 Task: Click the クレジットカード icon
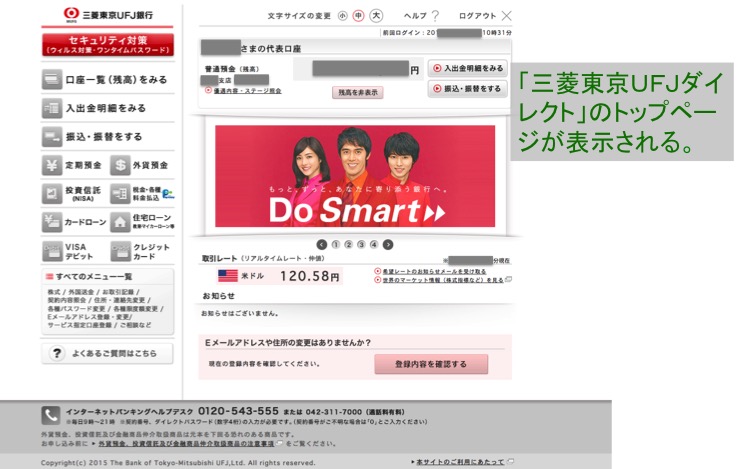[120, 251]
